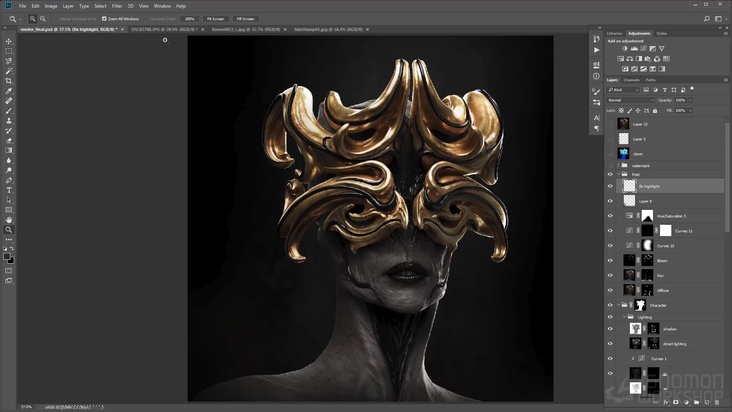This screenshot has width=732, height=412.
Task: Open the Window menu
Action: tap(162, 6)
